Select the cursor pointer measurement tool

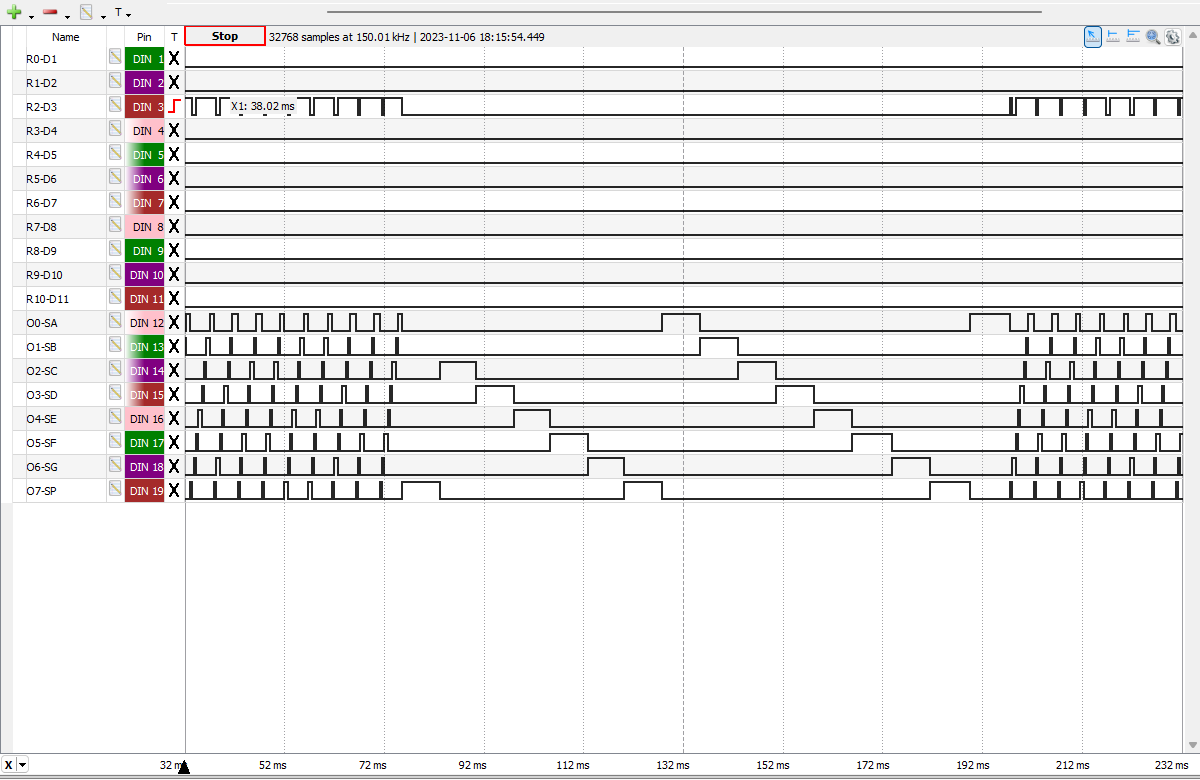1093,36
